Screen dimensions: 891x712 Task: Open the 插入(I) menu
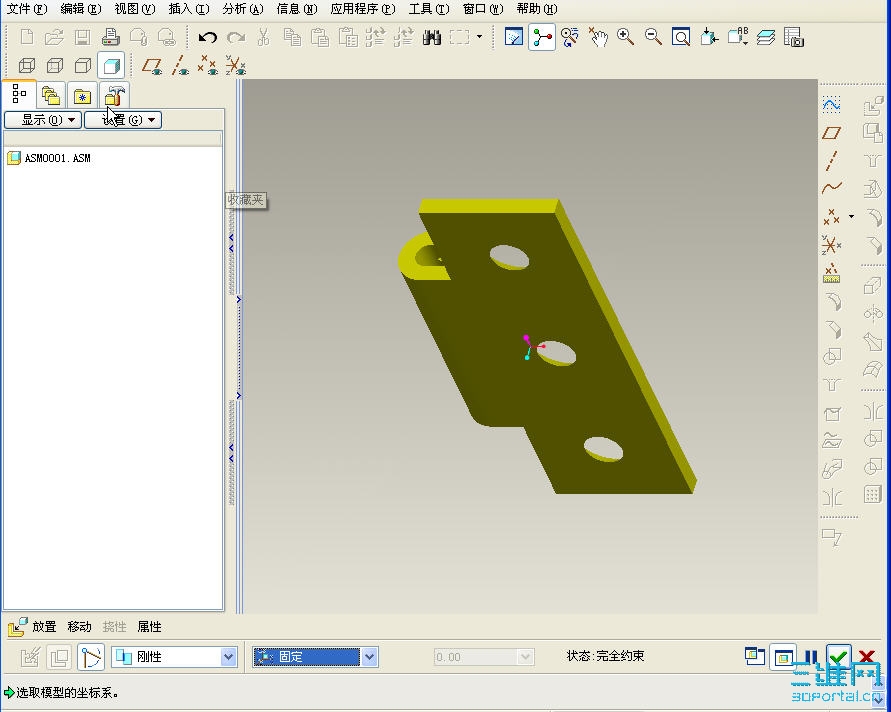point(189,9)
